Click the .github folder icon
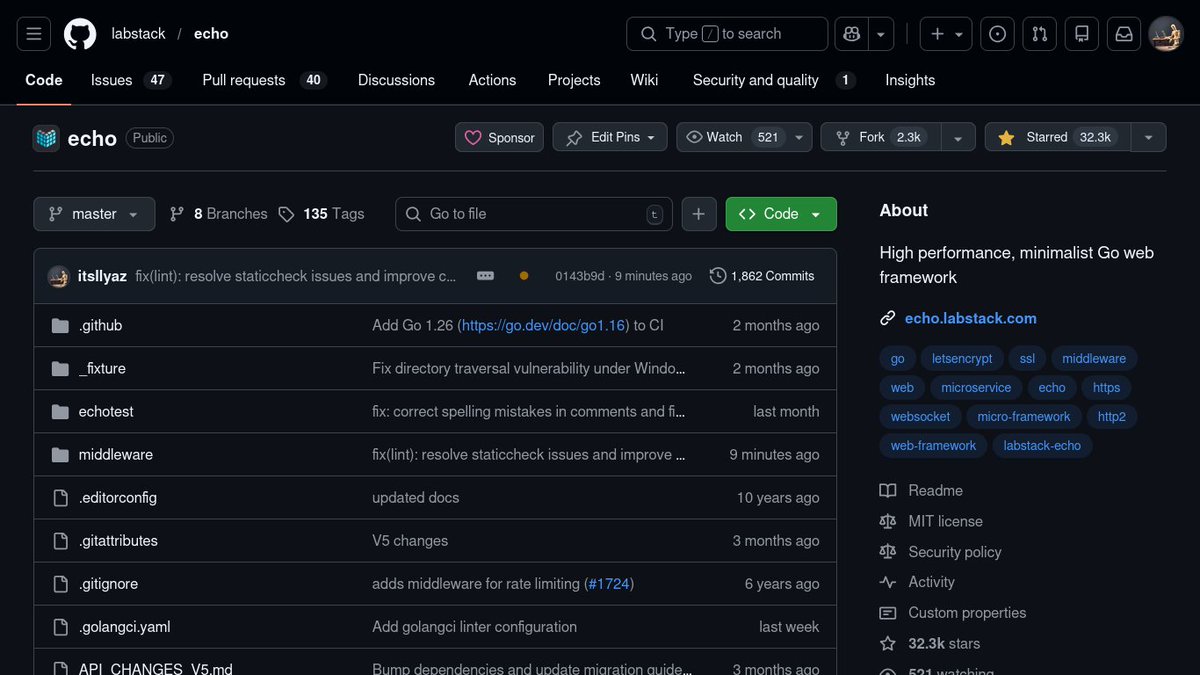 [60, 326]
